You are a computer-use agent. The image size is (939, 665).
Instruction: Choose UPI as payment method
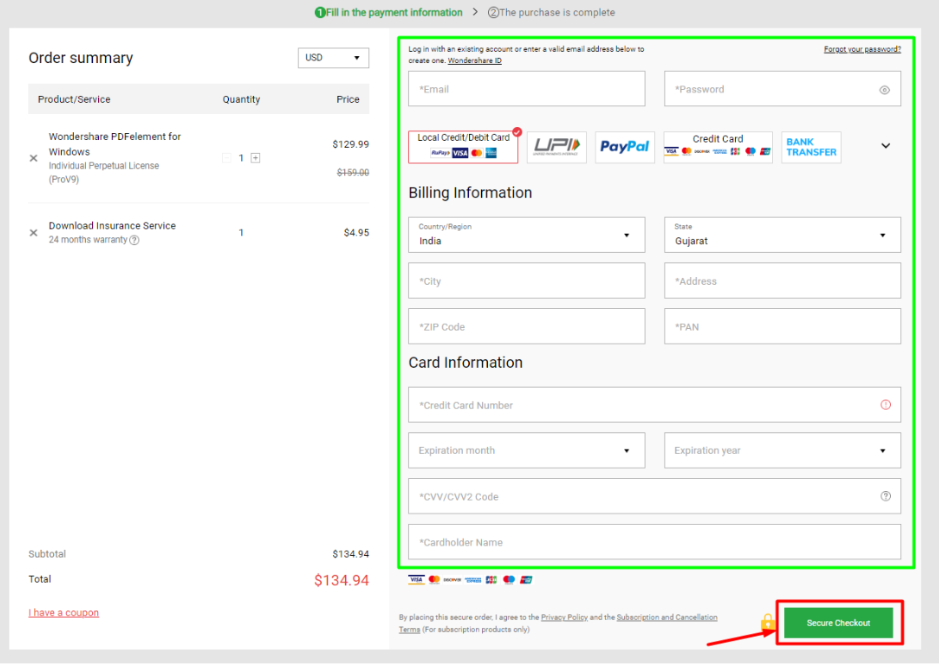click(557, 147)
